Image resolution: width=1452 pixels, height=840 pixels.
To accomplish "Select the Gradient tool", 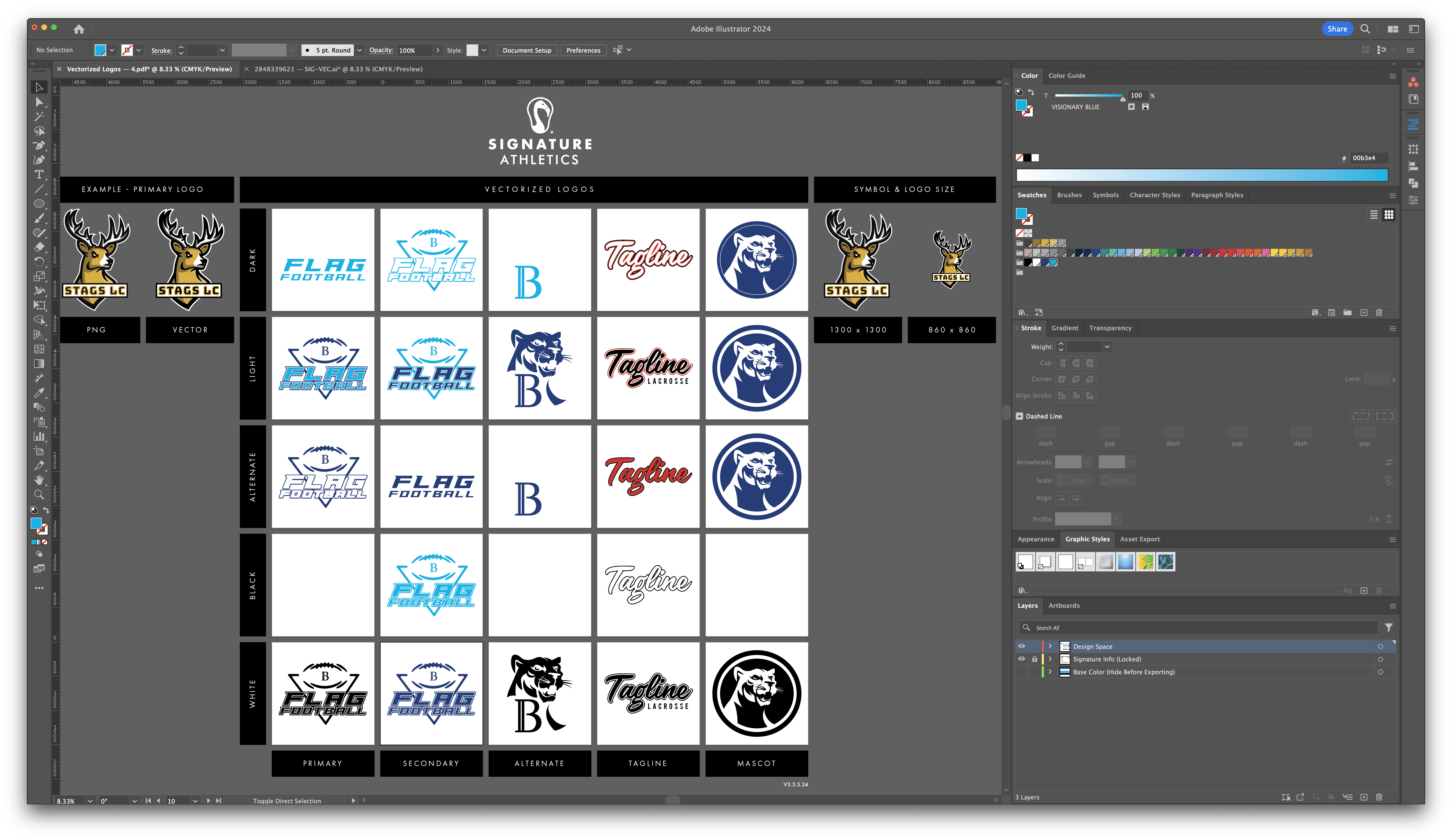I will coord(39,363).
